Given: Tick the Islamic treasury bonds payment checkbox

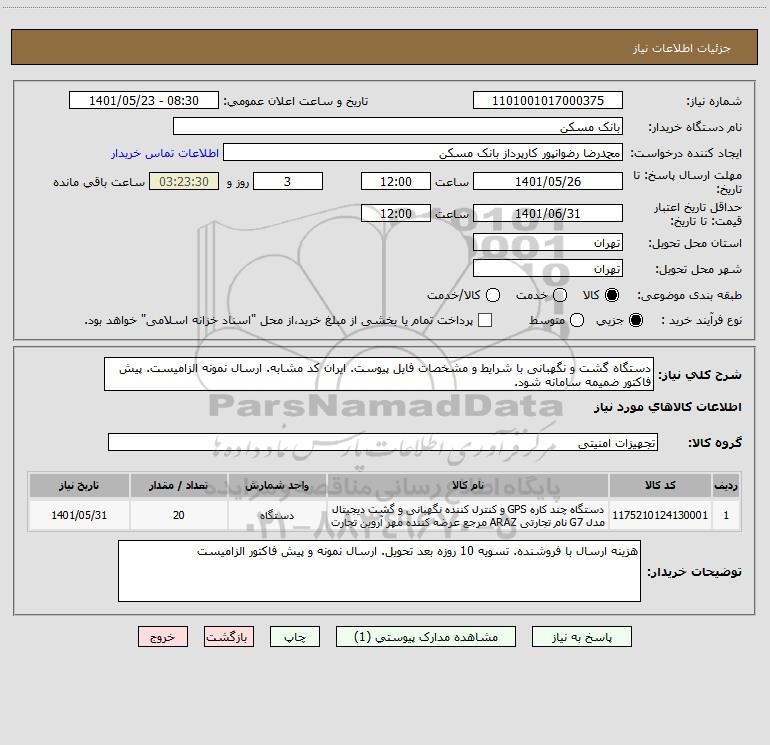Looking at the screenshot, I should point(485,320).
